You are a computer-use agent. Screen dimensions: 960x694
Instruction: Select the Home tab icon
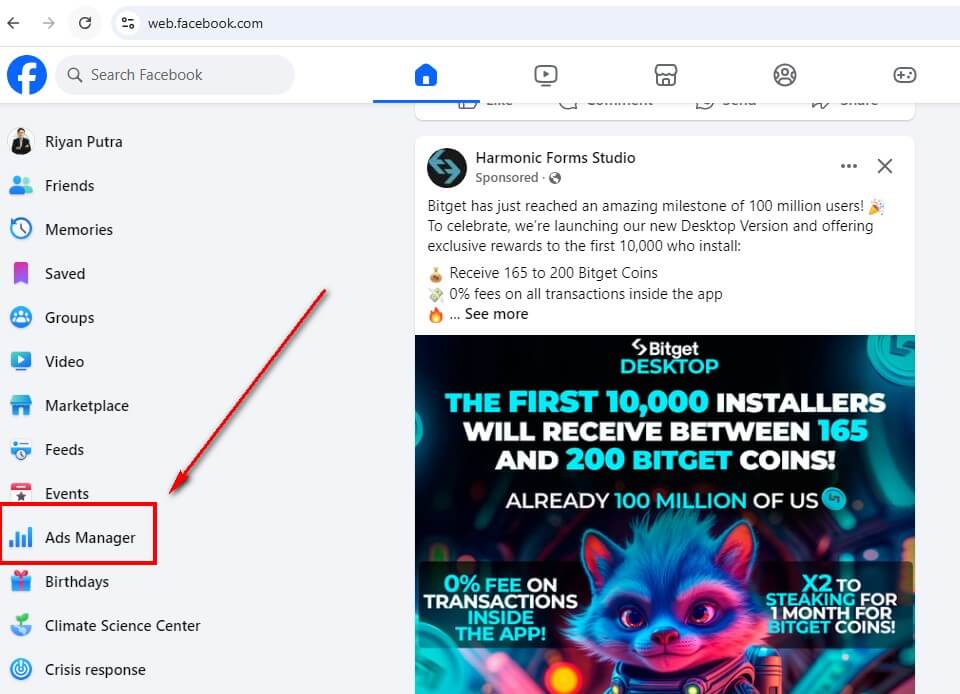pos(426,75)
